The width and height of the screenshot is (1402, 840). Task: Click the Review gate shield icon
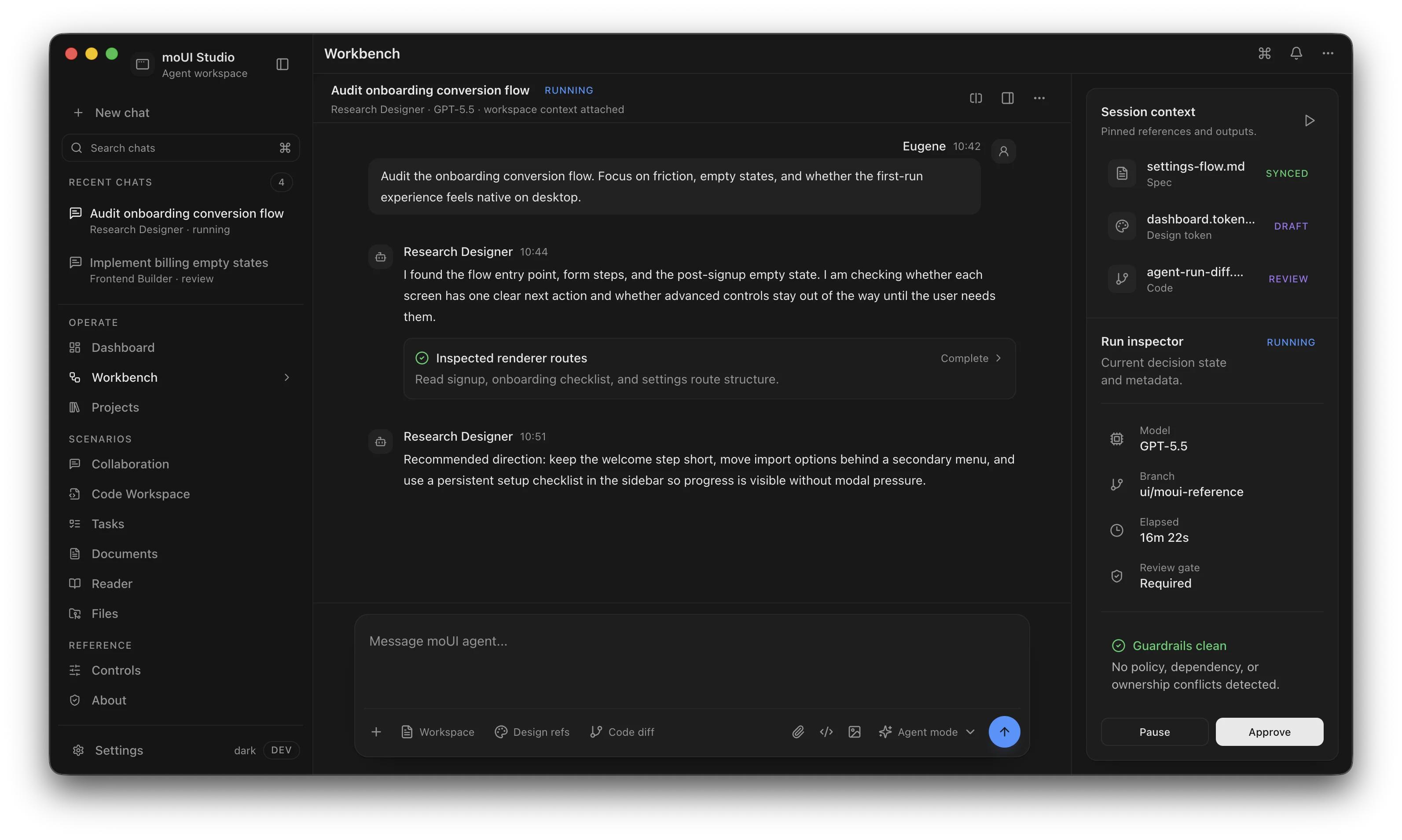pos(1116,576)
